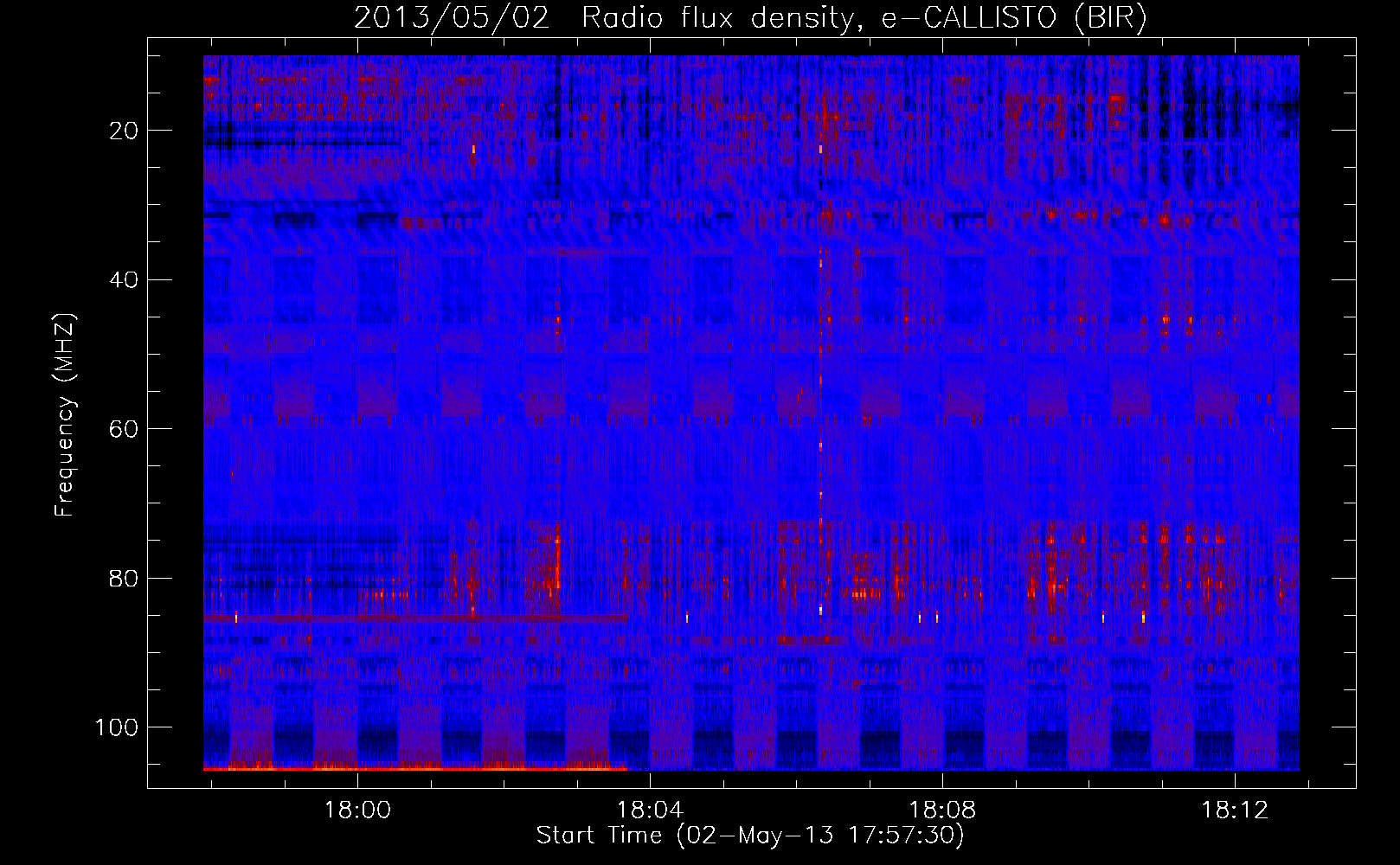Click the "Frequency (MHZ)" axis label

tap(65, 414)
